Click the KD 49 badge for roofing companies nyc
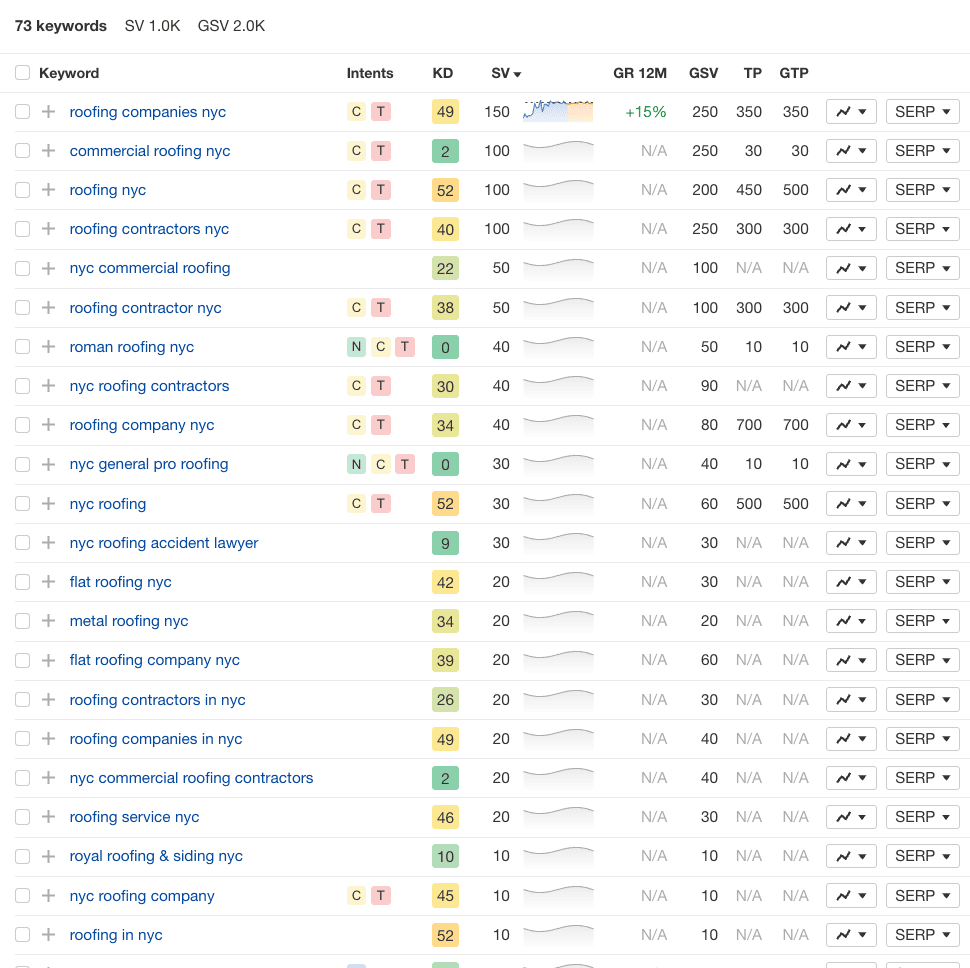Image resolution: width=970 pixels, height=968 pixels. pyautogui.click(x=445, y=112)
